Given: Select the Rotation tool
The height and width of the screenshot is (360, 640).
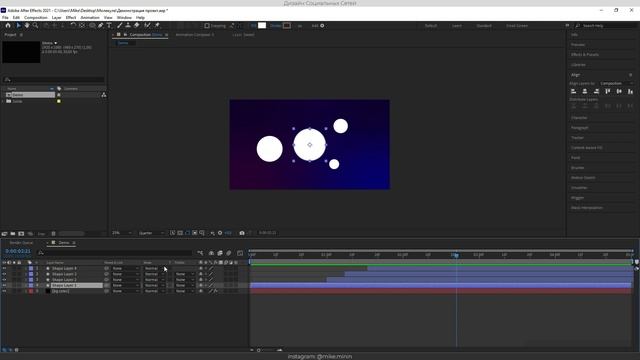Looking at the screenshot, I should [x=73, y=25].
